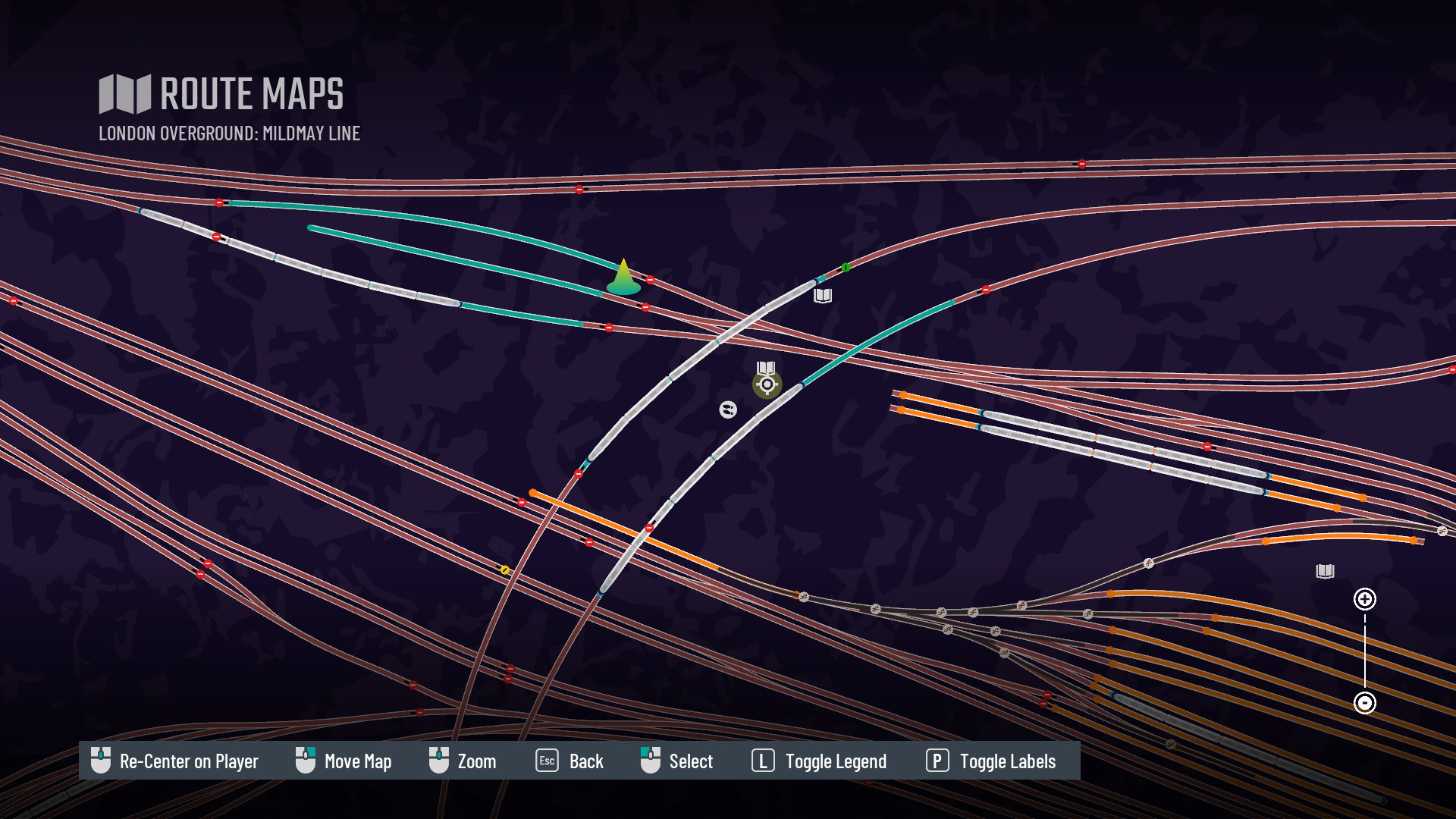
Task: Click the Zoom mouse-wheel hint
Action: pos(463,761)
